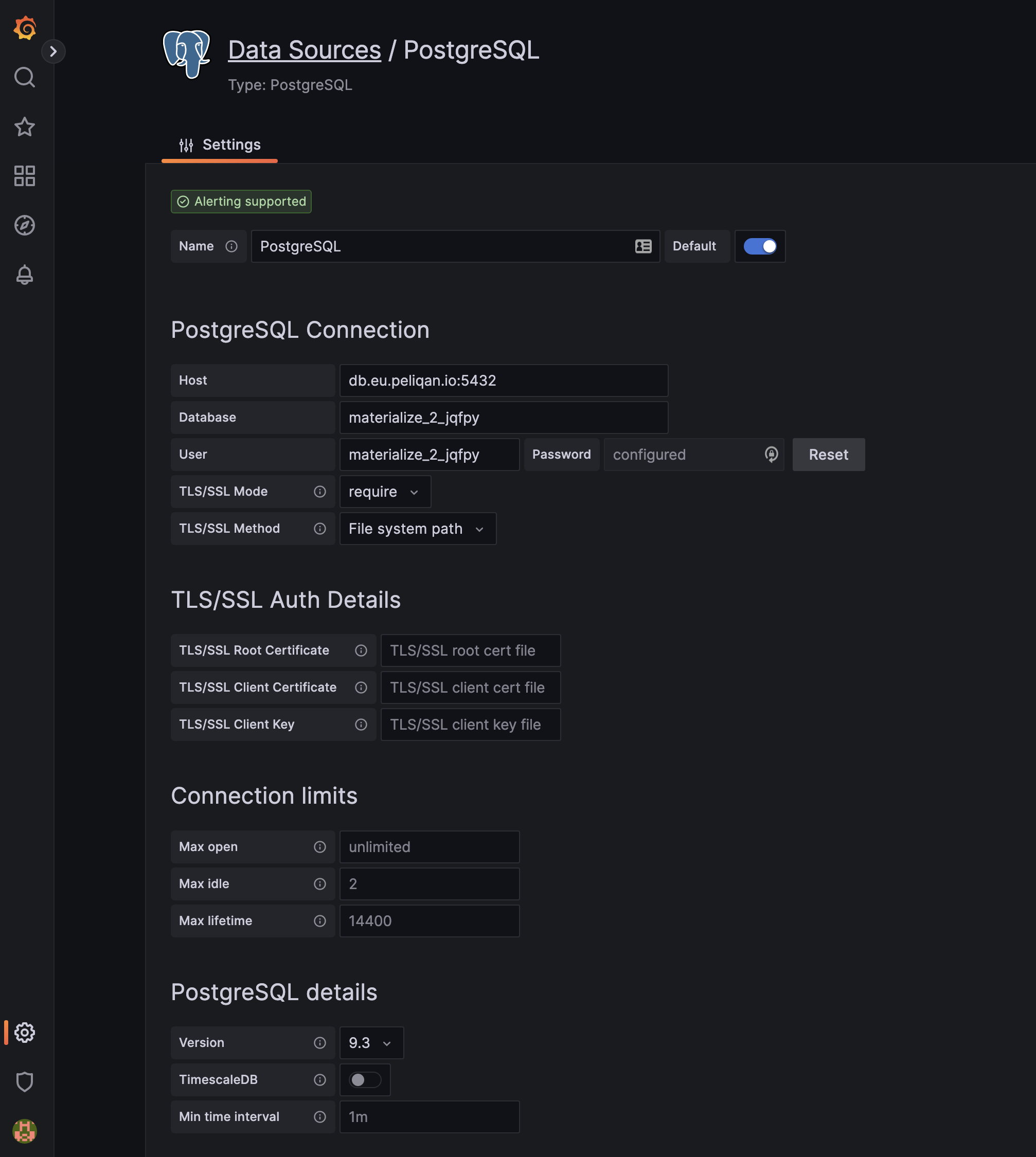Select the Settings tab
This screenshot has width=1036, height=1157.
tap(220, 144)
